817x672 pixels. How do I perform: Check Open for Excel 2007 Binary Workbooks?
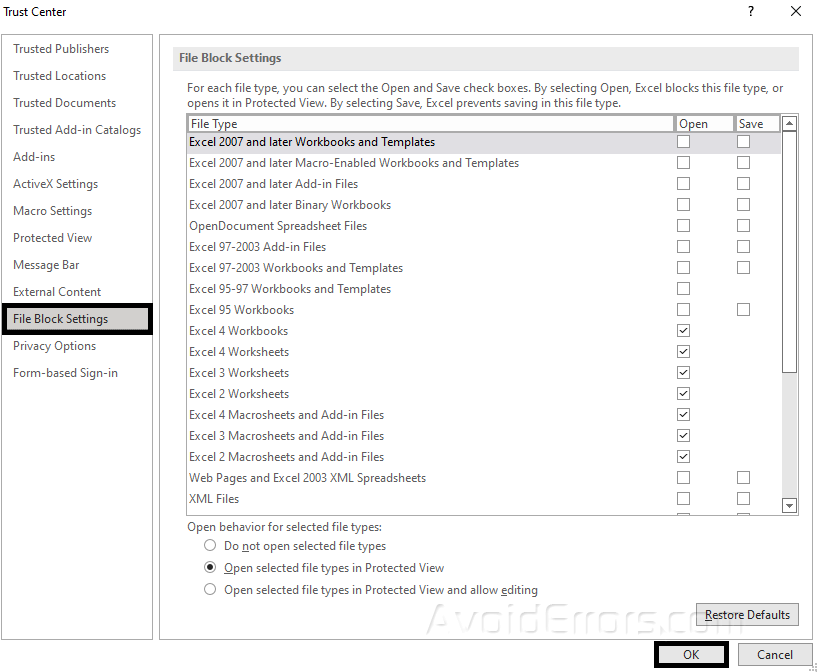pos(683,205)
